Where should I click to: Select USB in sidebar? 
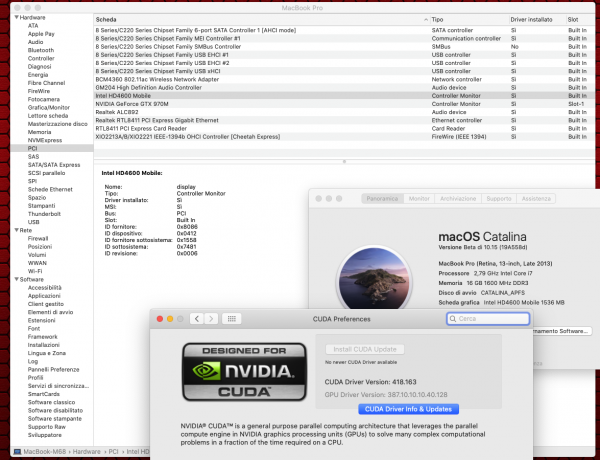point(33,222)
